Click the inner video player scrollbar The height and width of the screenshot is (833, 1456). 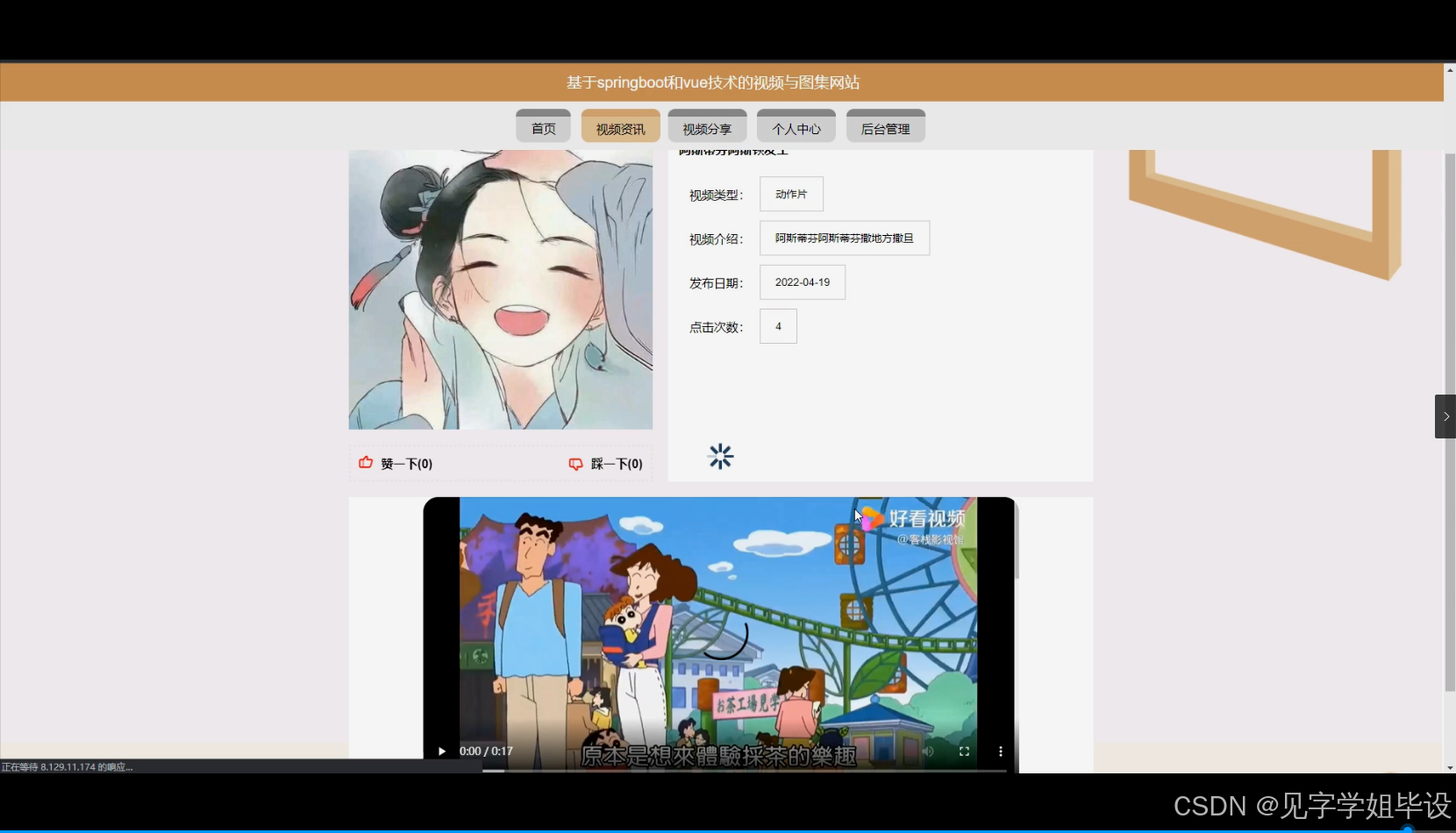[x=1017, y=541]
